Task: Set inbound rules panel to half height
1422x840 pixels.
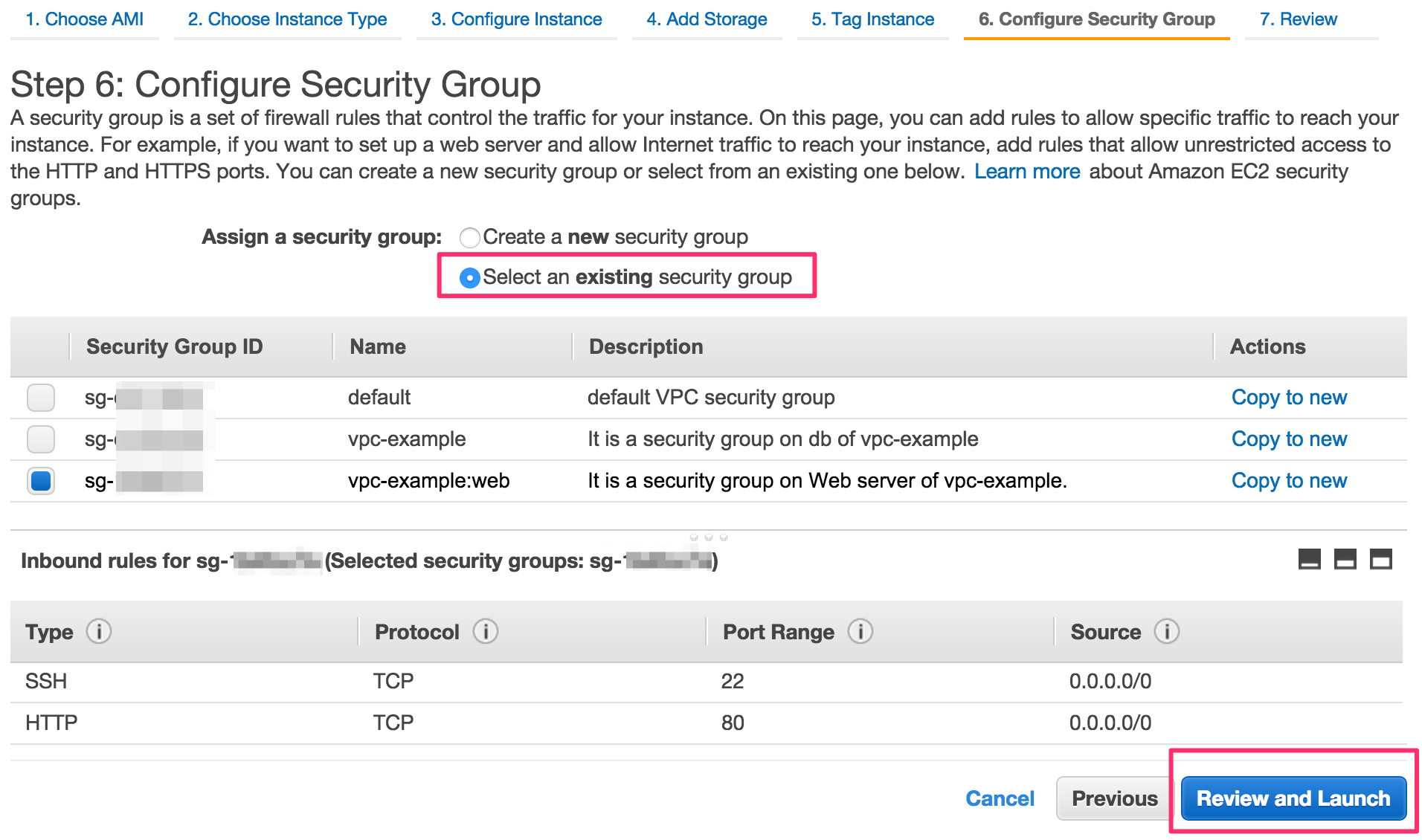Action: click(x=1345, y=559)
